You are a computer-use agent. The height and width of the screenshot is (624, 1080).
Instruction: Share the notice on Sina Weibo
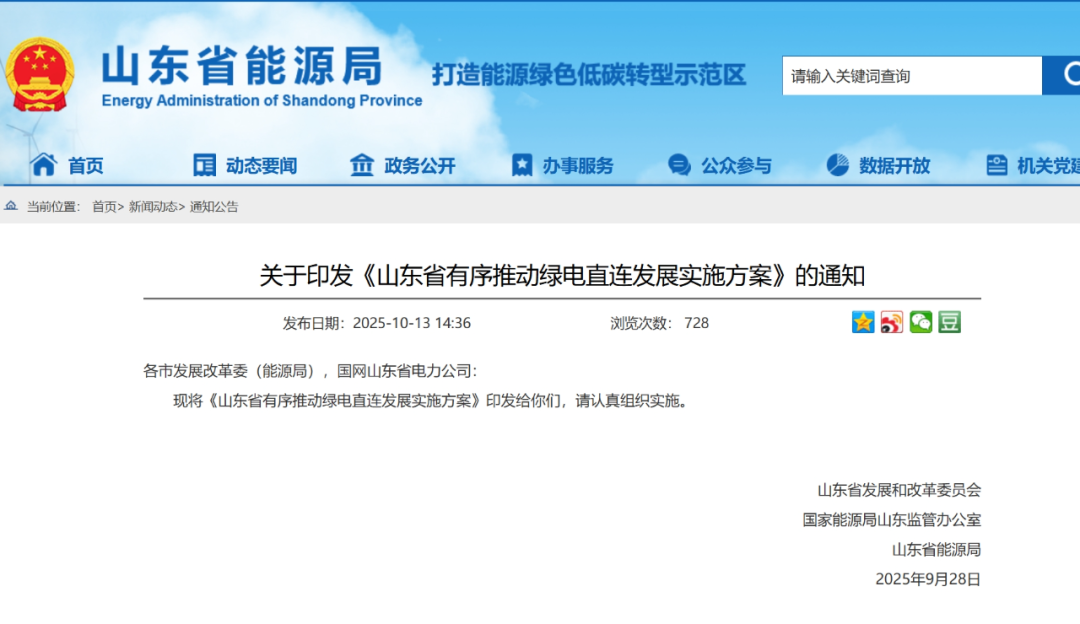pos(892,322)
